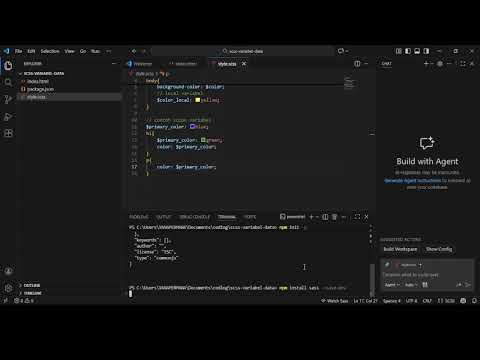Open chat settings gear icon

[440, 63]
